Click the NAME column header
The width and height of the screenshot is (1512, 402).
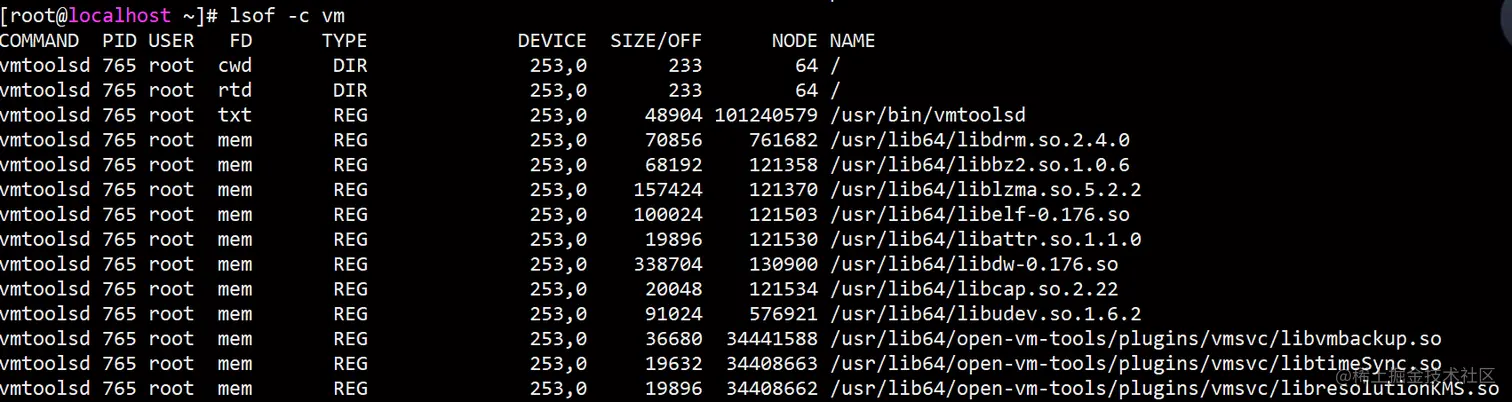pos(852,41)
